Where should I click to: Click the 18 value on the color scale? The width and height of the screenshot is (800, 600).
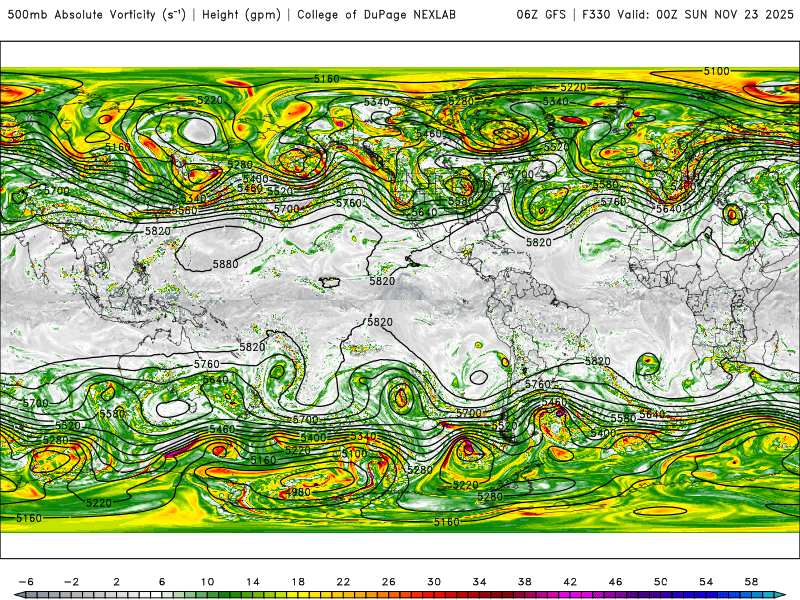[x=298, y=582]
